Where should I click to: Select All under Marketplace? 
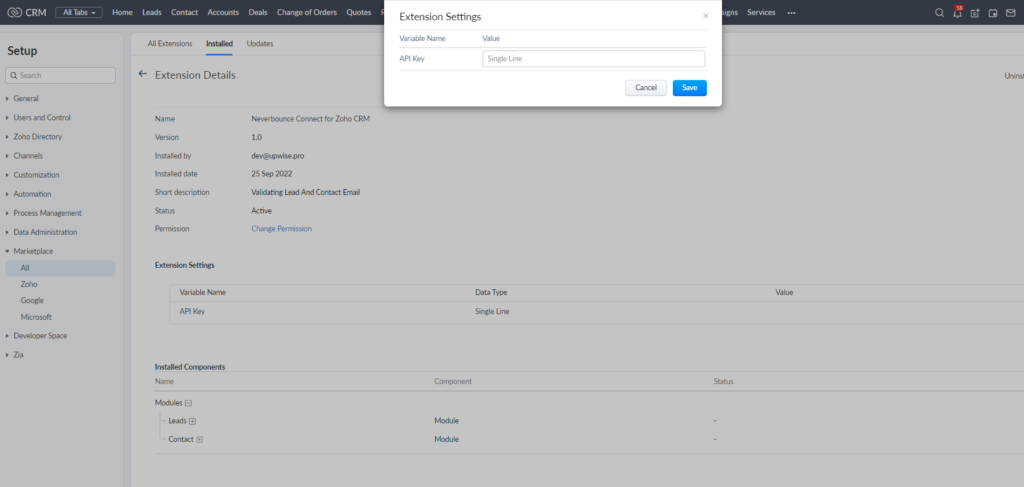pos(60,268)
